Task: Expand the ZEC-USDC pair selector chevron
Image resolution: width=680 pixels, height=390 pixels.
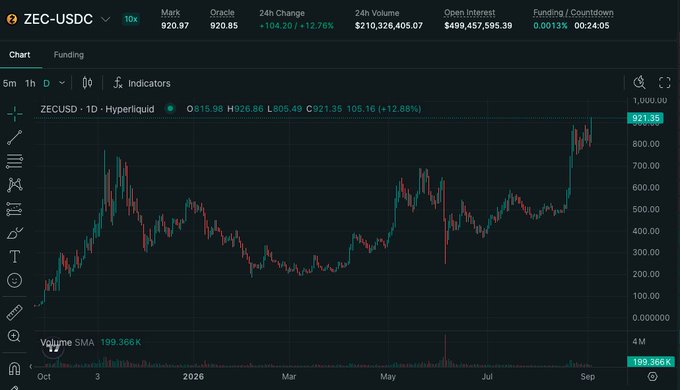Action: [x=105, y=20]
